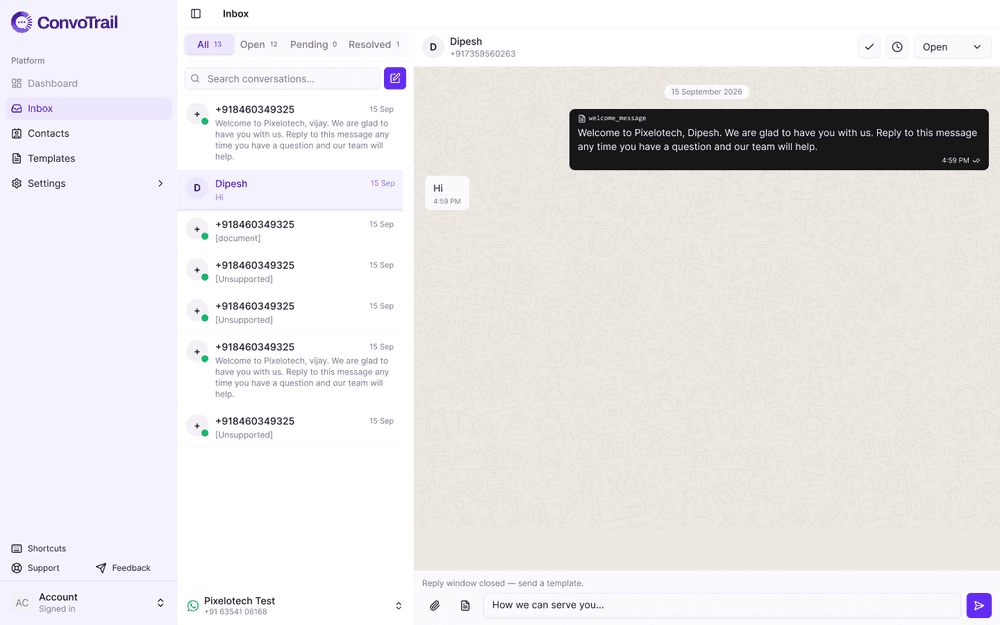Click the Inbox title in top bar

[235, 13]
